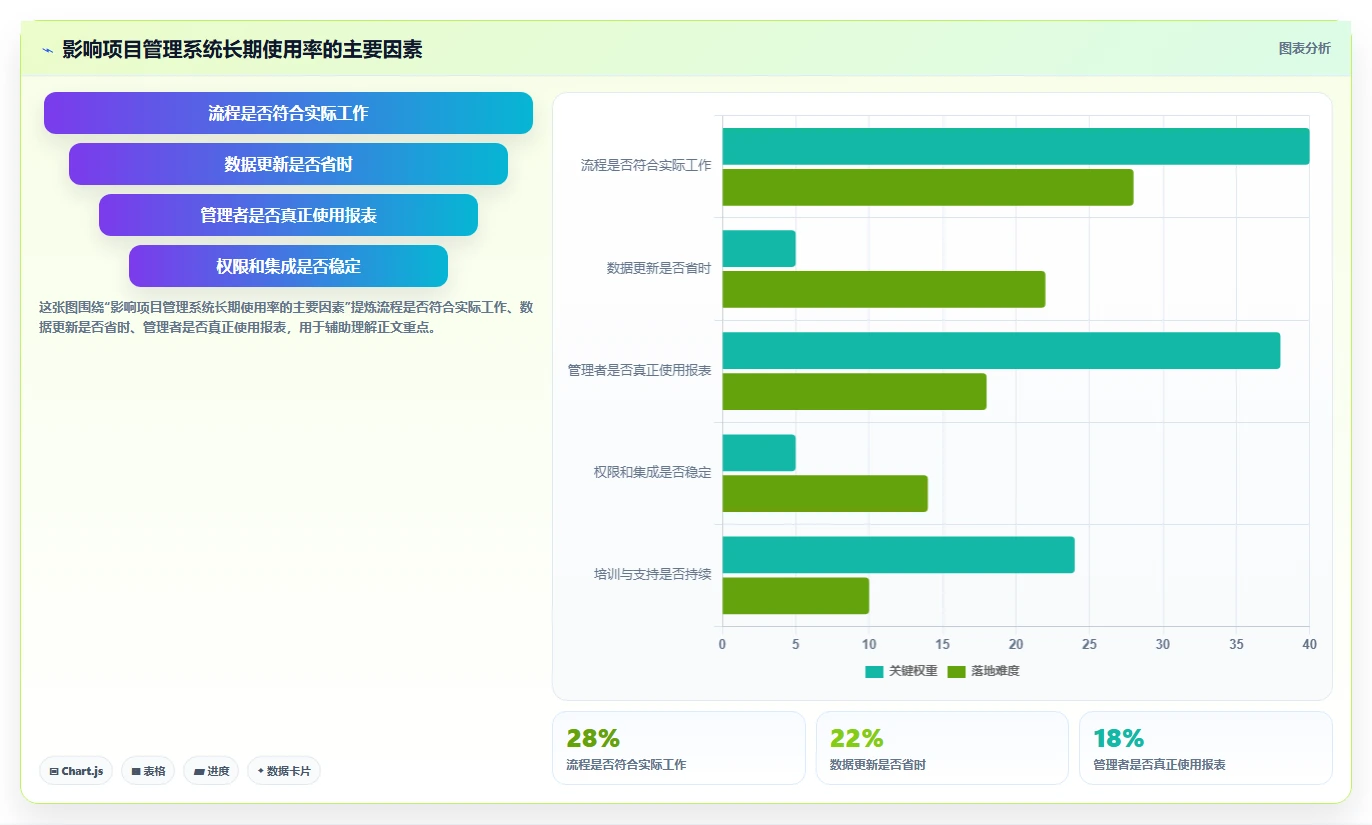Image resolution: width=1372 pixels, height=825 pixels.
Task: Click green 落地难度 bar for 管理者是否真正使用报表
Action: tap(855, 391)
